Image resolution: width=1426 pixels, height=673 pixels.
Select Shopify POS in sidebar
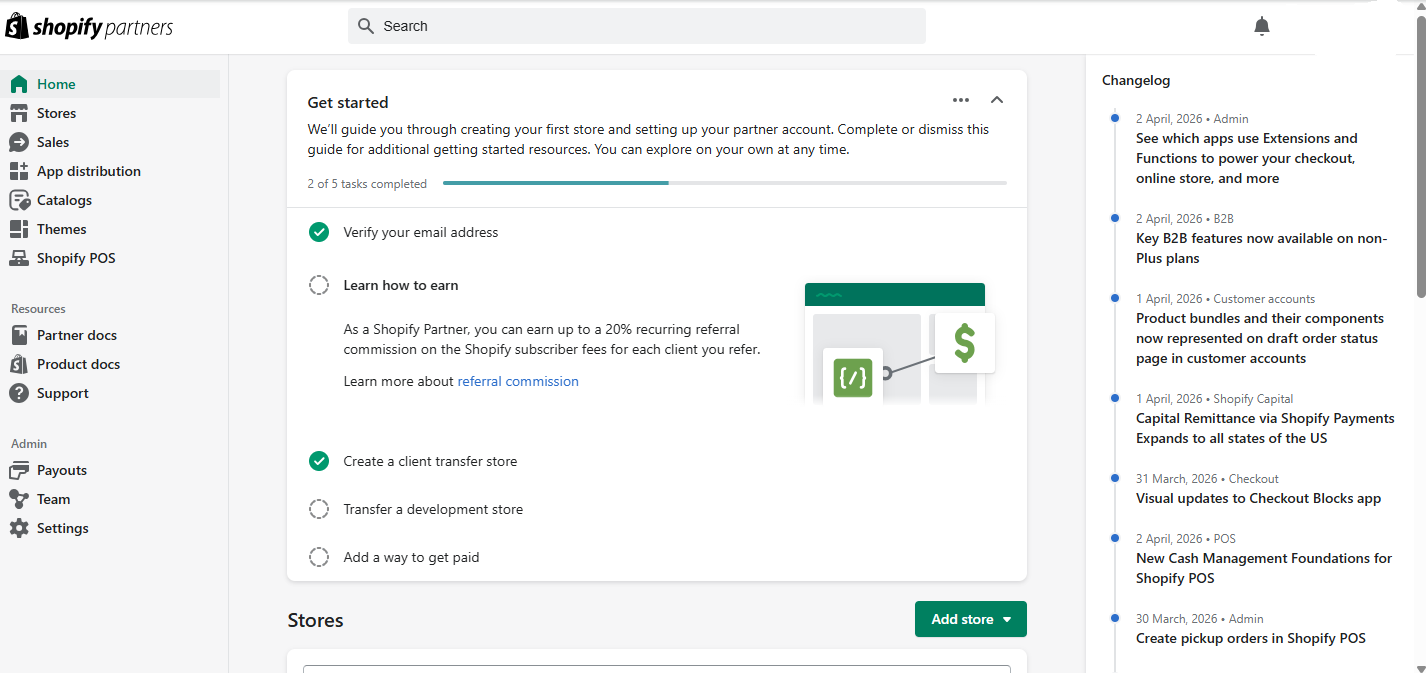[x=75, y=257]
